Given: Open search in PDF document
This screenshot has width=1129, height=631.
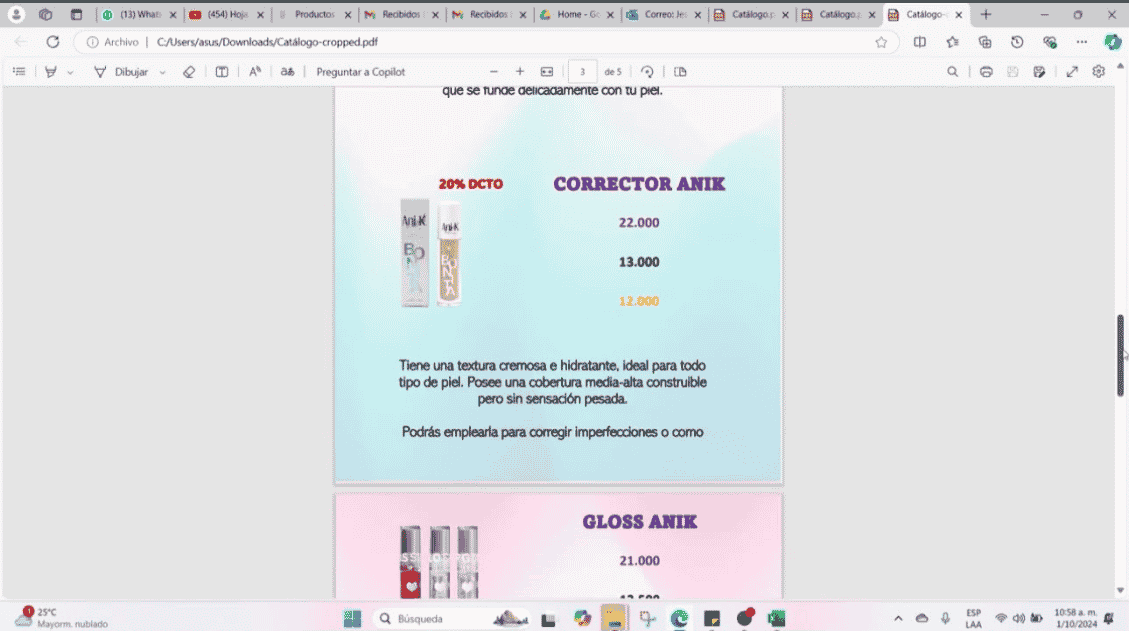Looking at the screenshot, I should click(953, 72).
